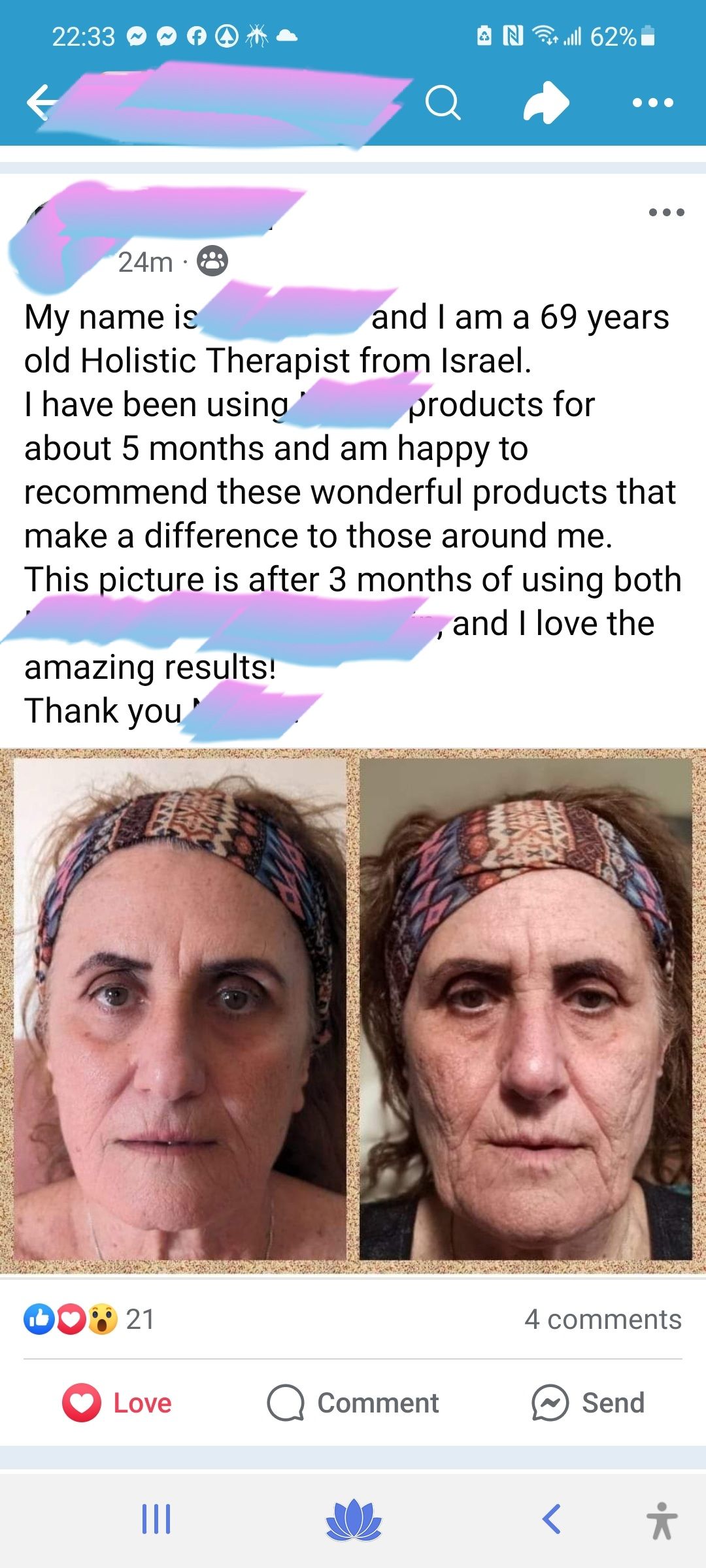Toggle the Love reaction button
The height and width of the screenshot is (1568, 706).
[117, 1403]
